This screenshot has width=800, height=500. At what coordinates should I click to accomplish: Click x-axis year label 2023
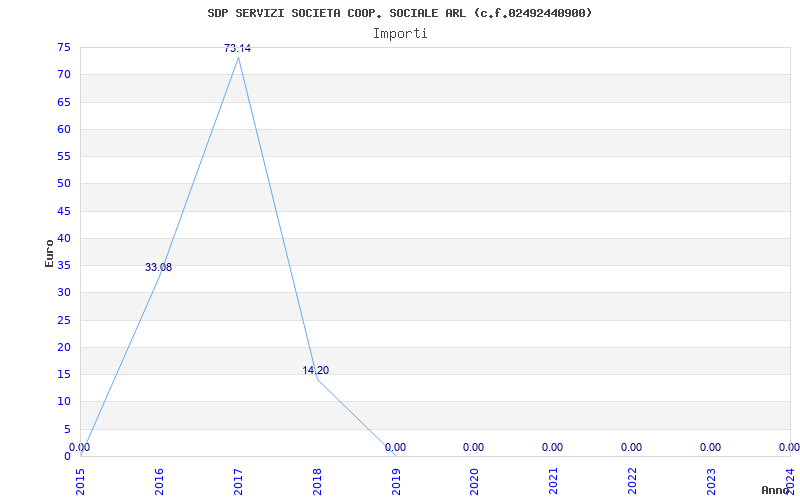(711, 482)
